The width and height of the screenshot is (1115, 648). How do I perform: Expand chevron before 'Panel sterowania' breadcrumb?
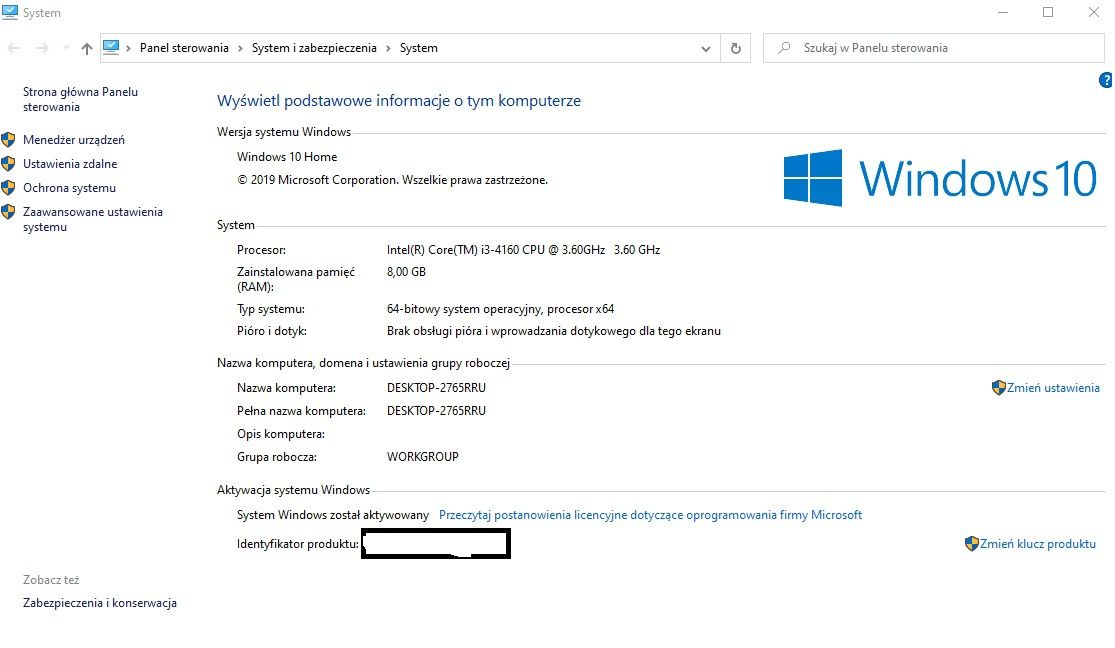129,48
